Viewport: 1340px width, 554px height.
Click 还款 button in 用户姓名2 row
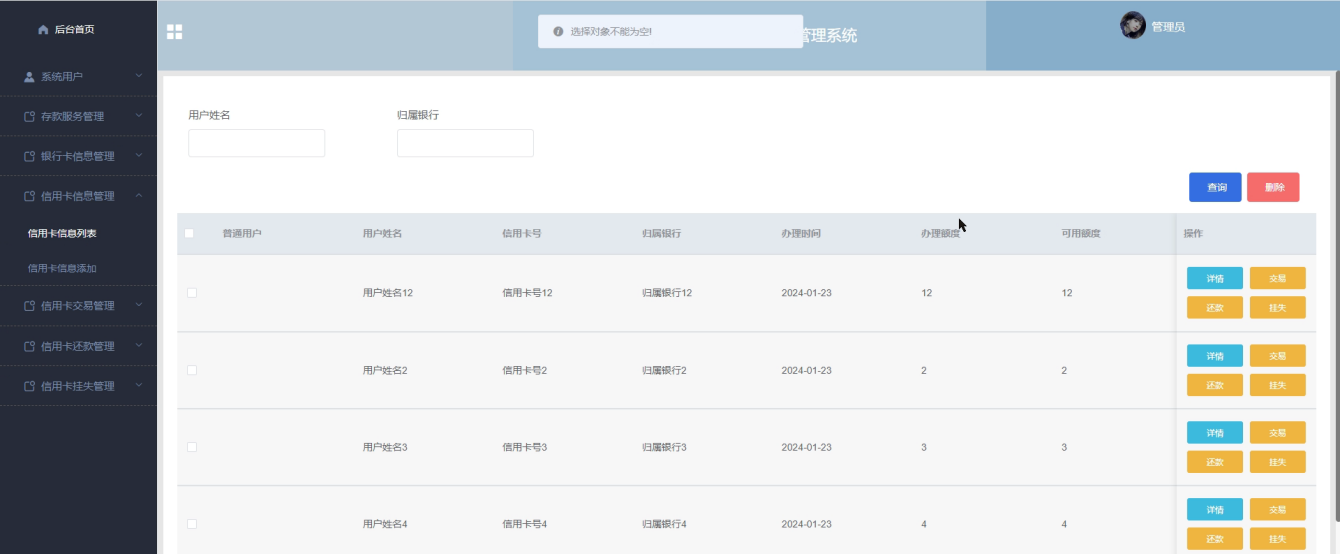click(1215, 385)
